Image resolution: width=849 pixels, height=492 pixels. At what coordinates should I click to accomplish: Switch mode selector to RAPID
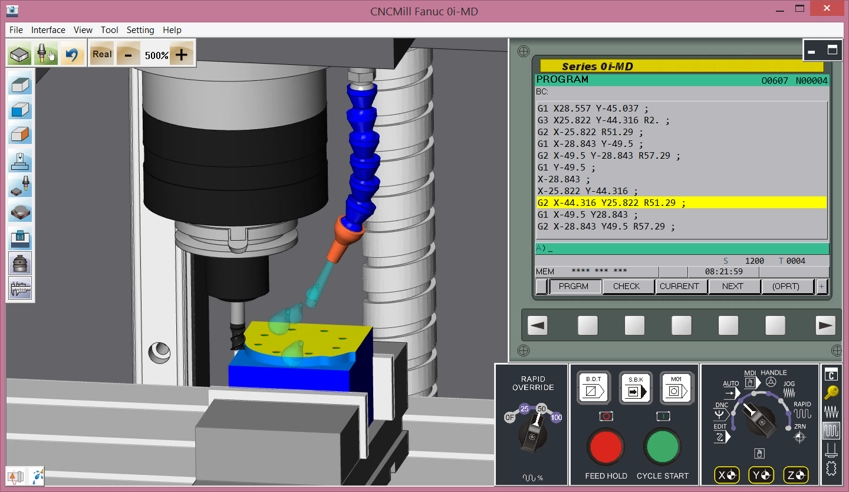point(802,410)
